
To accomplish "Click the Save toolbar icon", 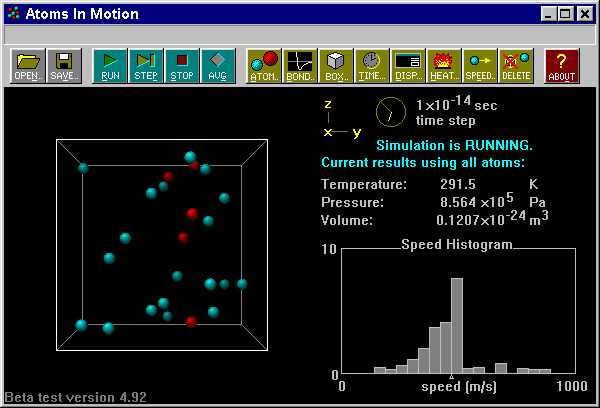I will tap(64, 65).
